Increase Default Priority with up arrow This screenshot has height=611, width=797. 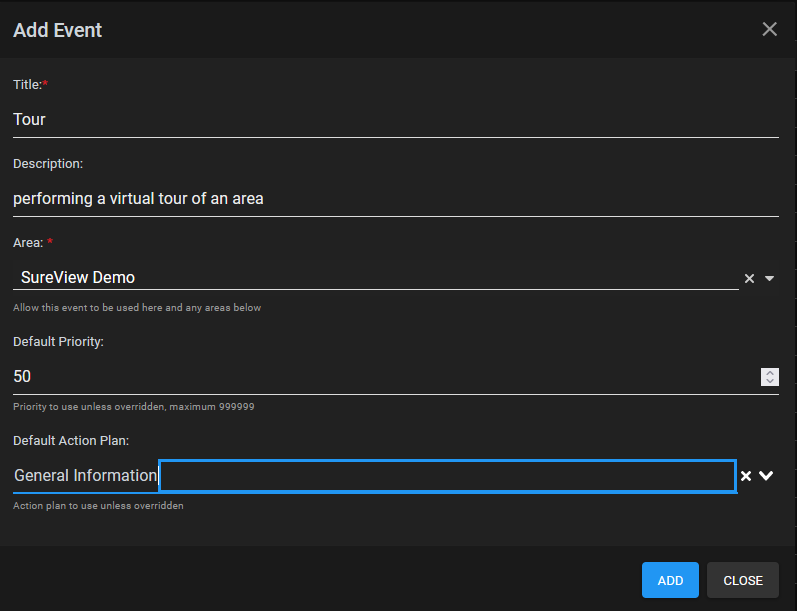click(770, 373)
